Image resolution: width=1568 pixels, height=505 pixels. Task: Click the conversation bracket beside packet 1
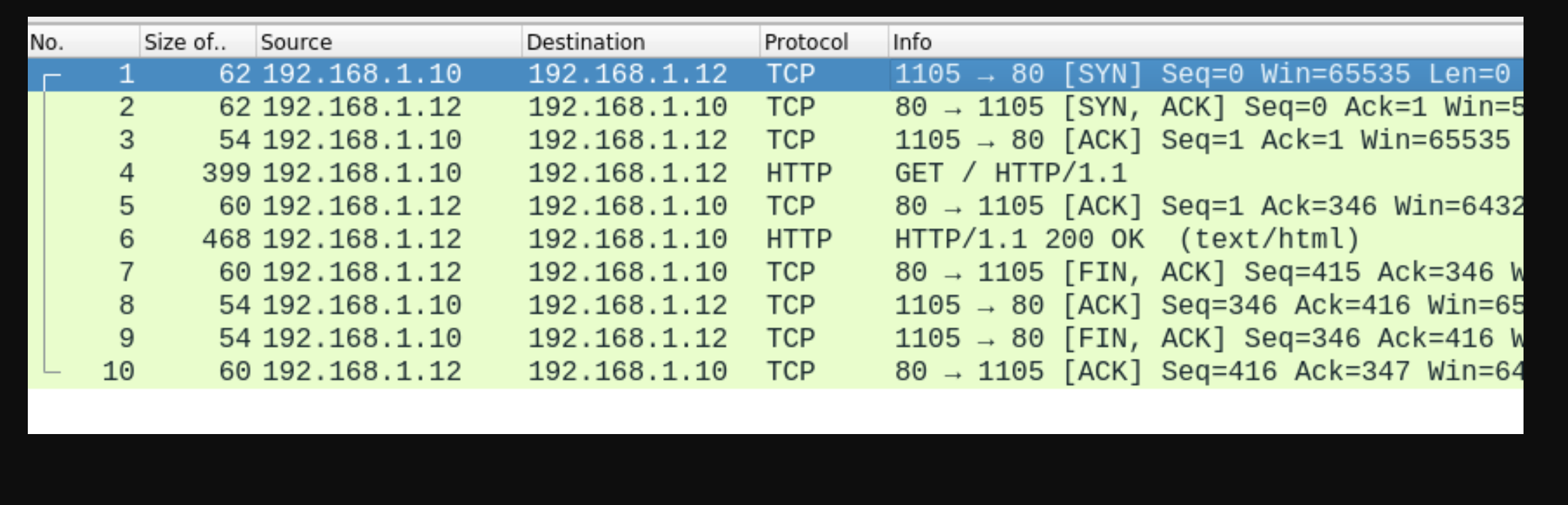point(47,77)
